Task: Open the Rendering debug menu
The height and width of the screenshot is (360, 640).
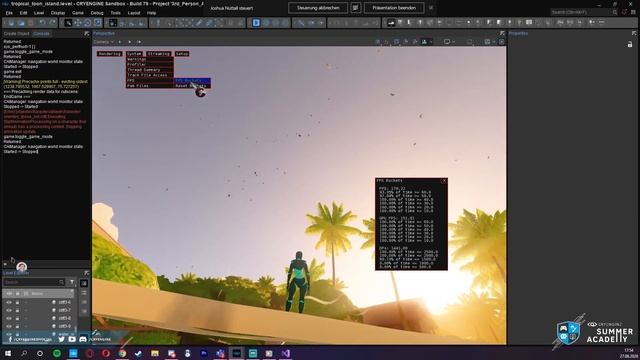Action: 109,54
